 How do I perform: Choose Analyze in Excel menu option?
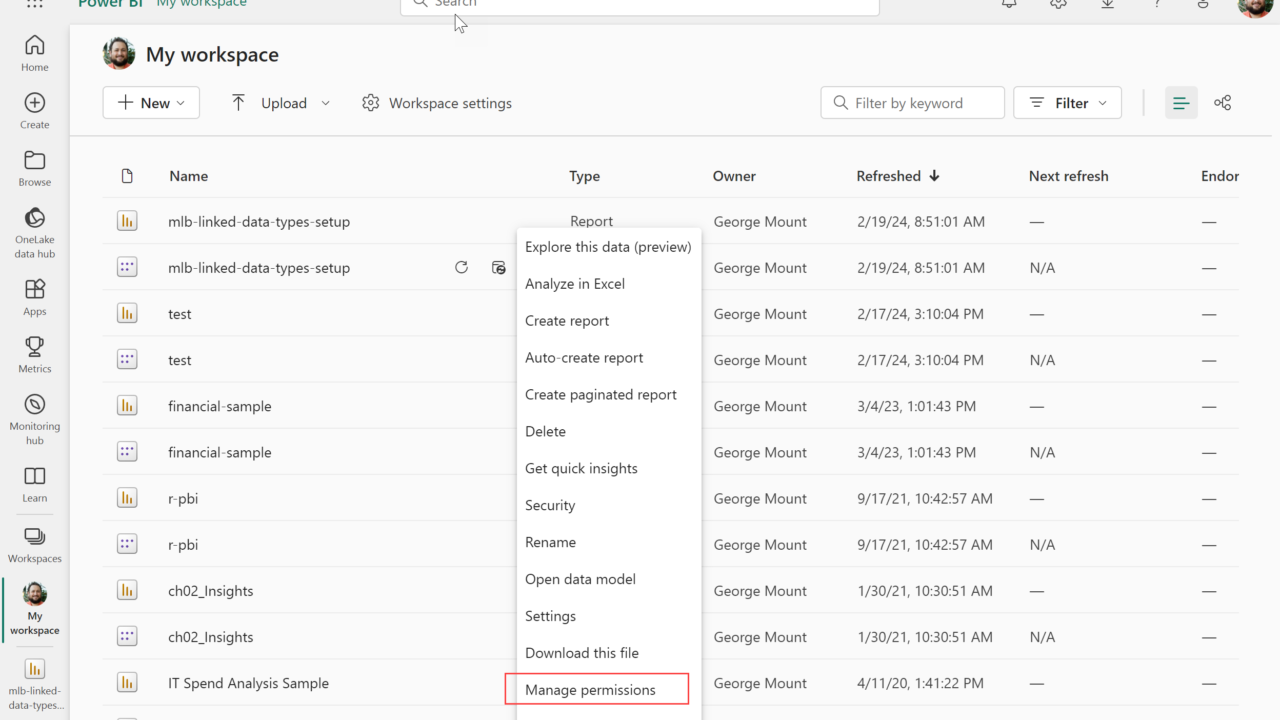(575, 284)
